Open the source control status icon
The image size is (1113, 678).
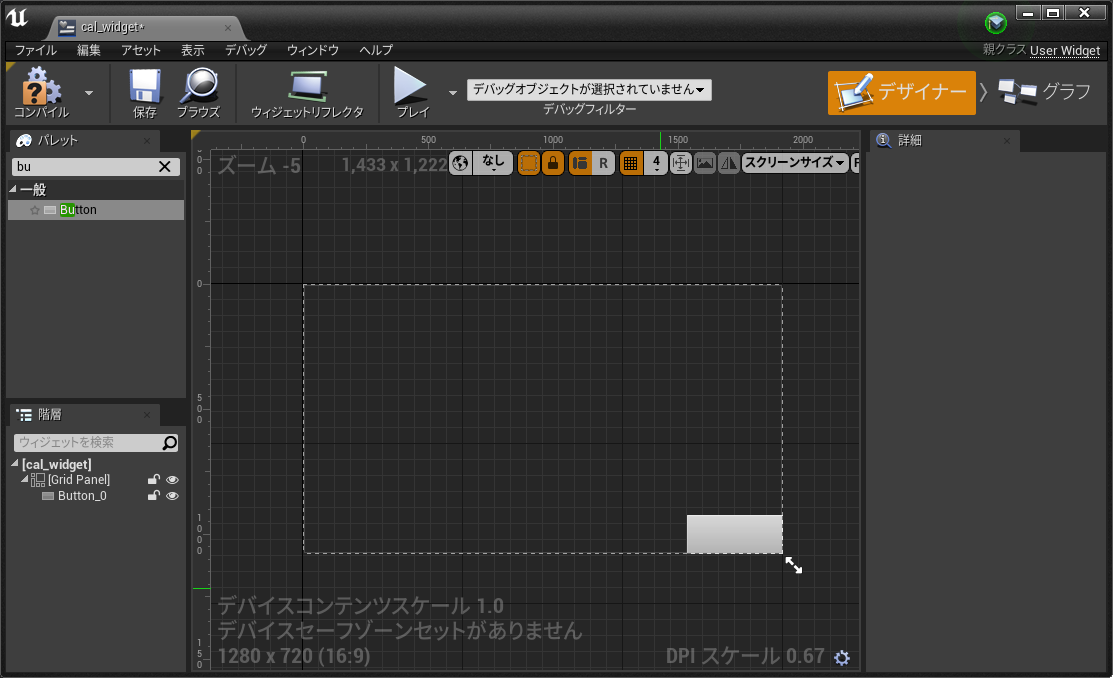coord(996,23)
